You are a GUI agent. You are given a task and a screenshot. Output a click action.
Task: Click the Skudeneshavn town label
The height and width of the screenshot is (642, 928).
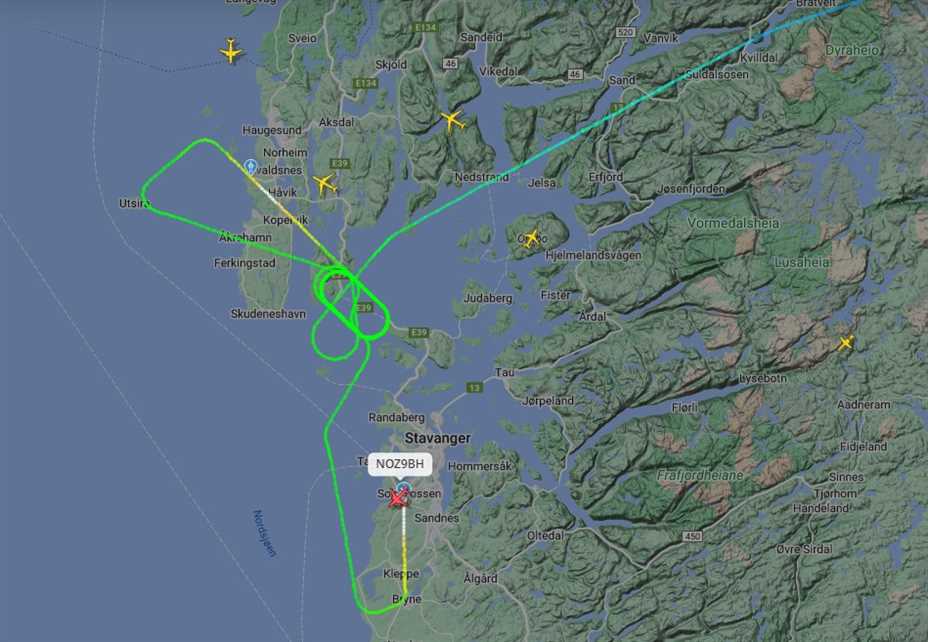[268, 314]
